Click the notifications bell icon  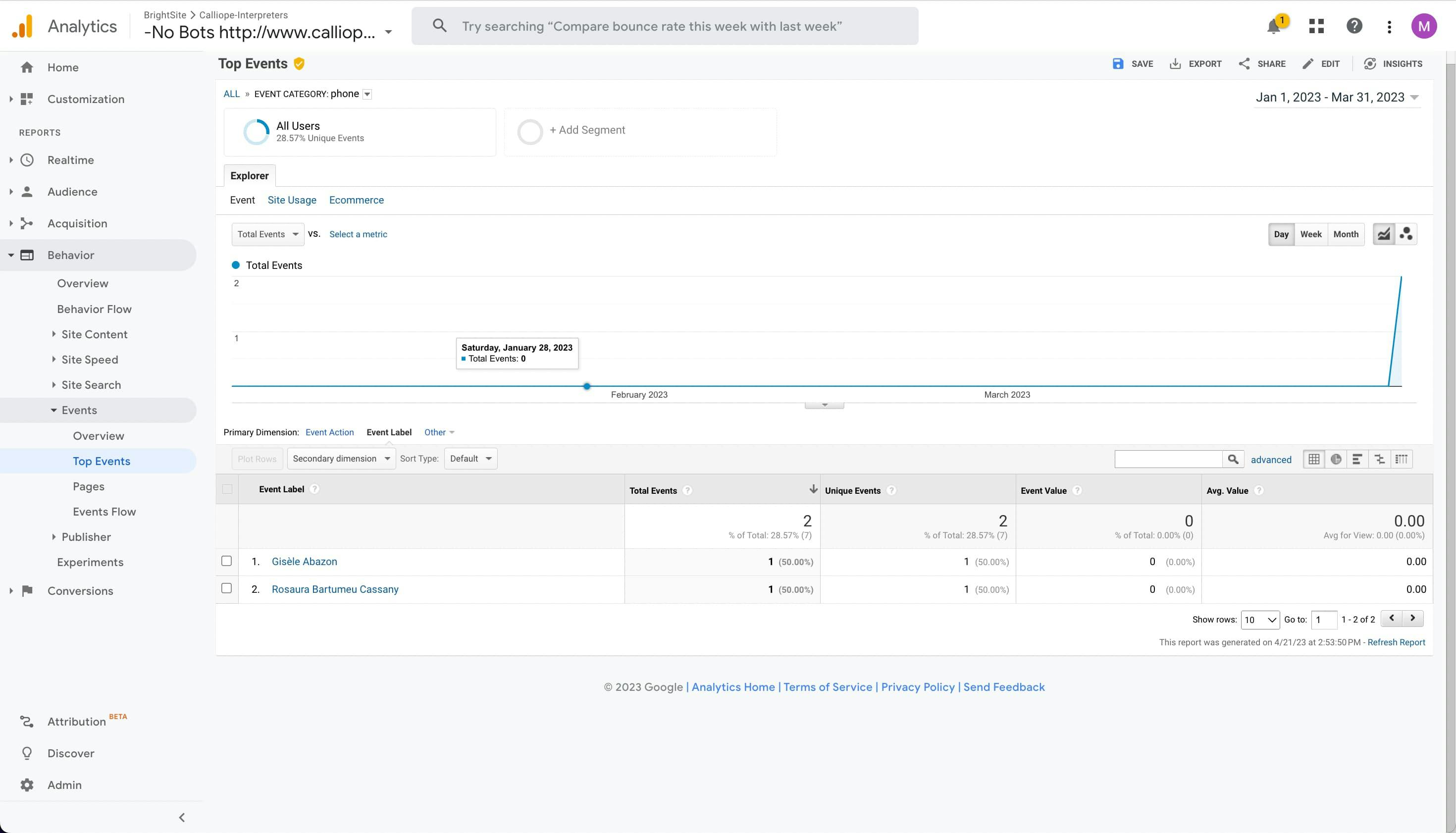(1273, 27)
